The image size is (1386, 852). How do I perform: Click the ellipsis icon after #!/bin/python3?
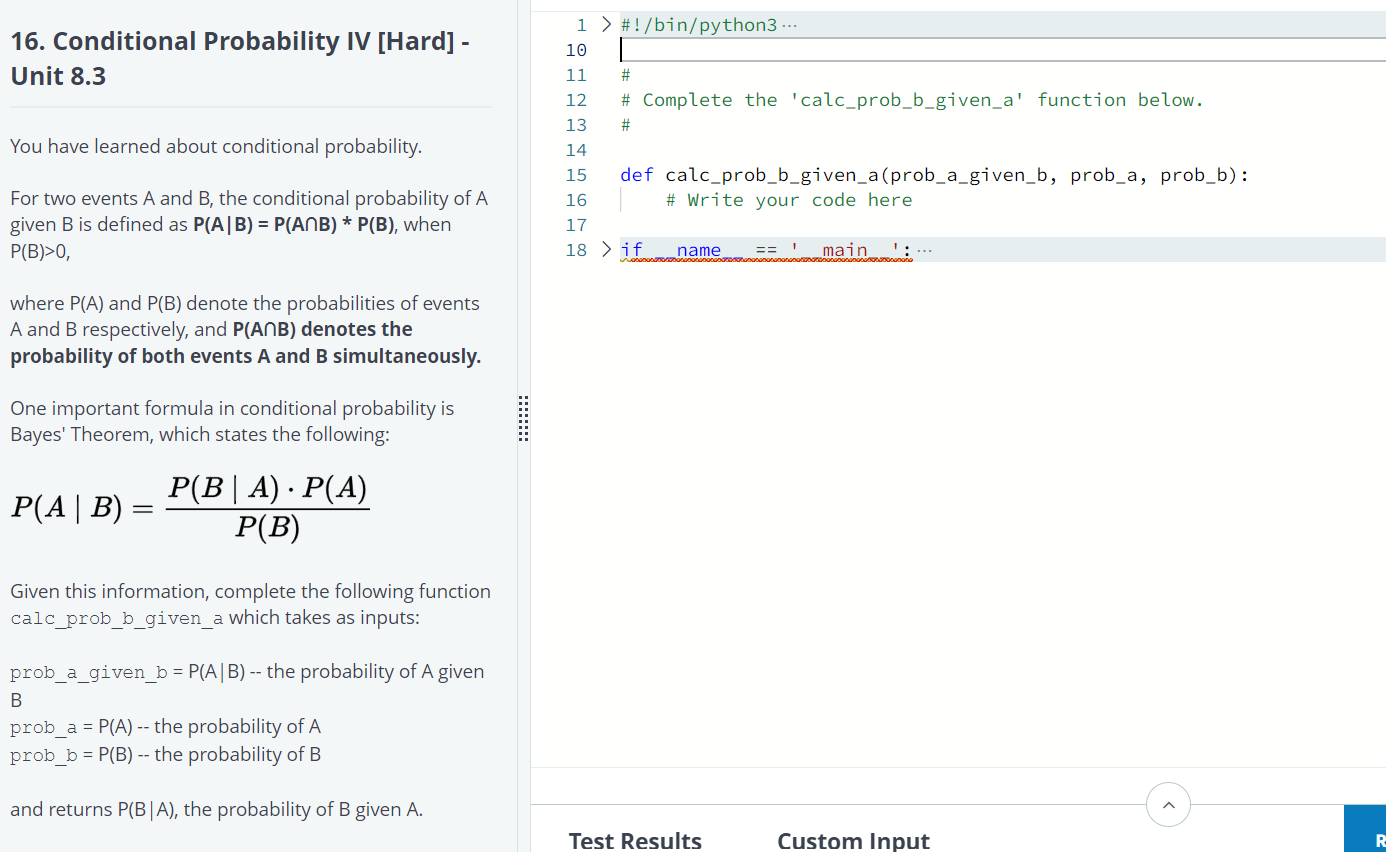[x=790, y=24]
